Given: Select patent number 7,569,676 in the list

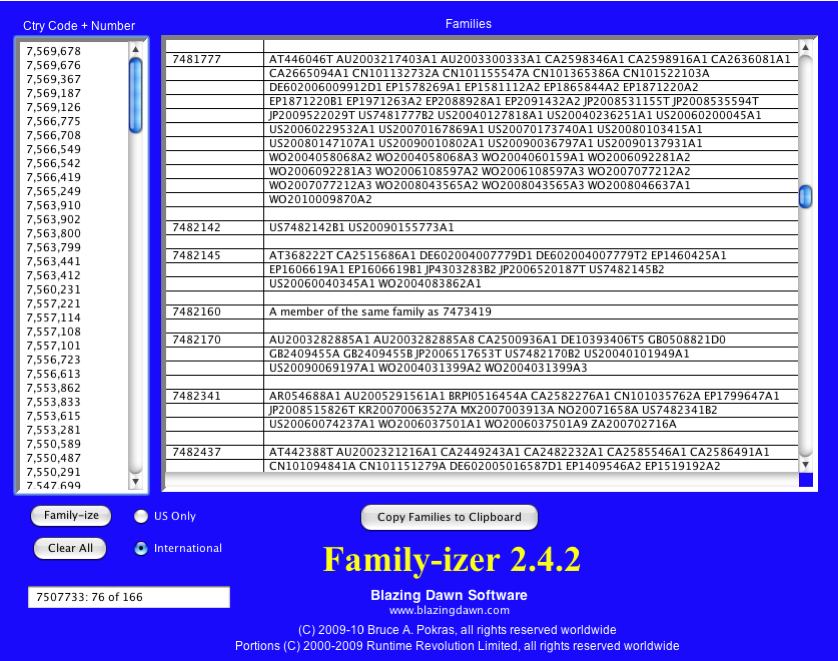Looking at the screenshot, I should pos(53,65).
